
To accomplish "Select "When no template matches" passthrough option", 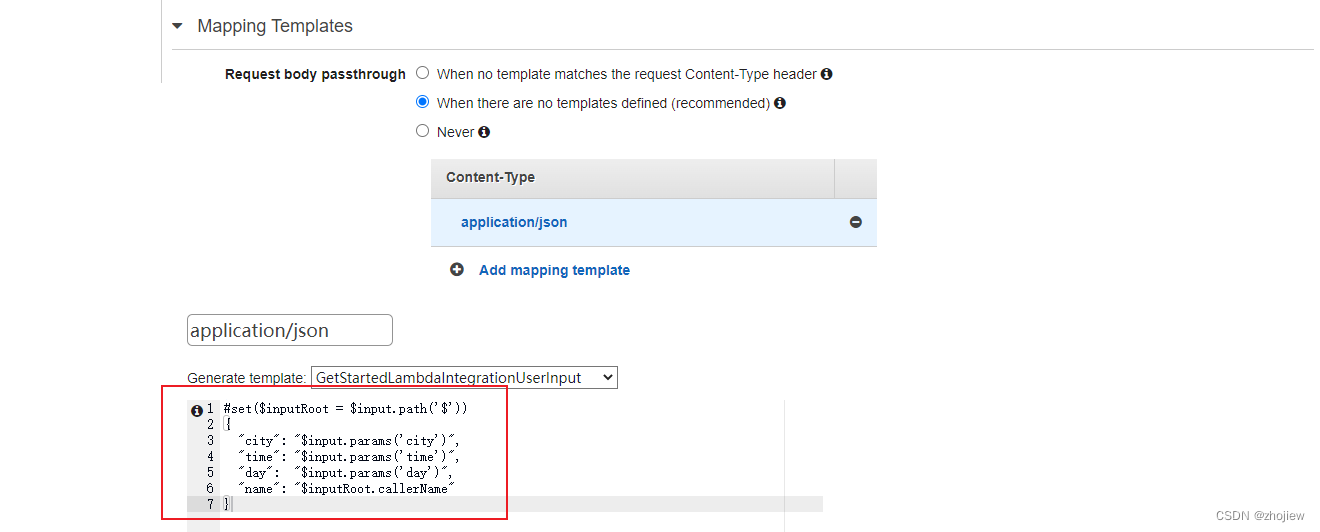I will tap(422, 73).
